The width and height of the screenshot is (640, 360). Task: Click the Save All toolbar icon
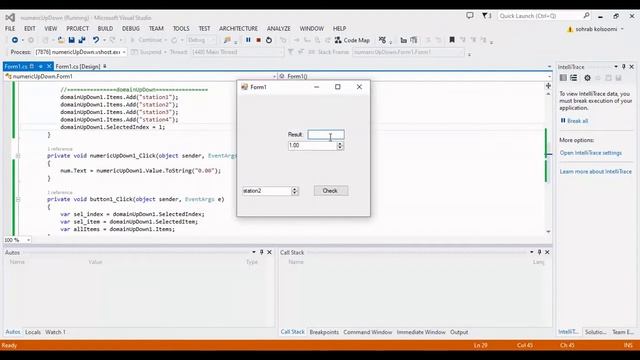82,40
